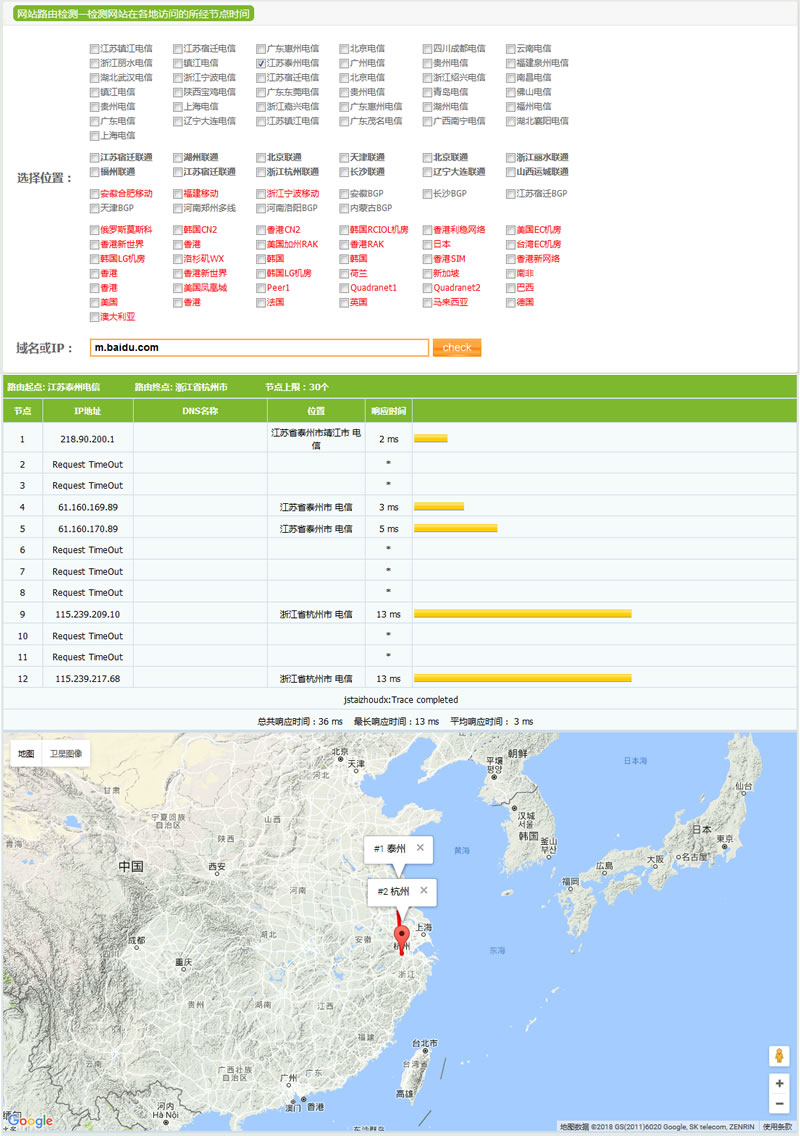The height and width of the screenshot is (1136, 800).
Task: Close the #2 杭州 marker label
Action: 424,891
